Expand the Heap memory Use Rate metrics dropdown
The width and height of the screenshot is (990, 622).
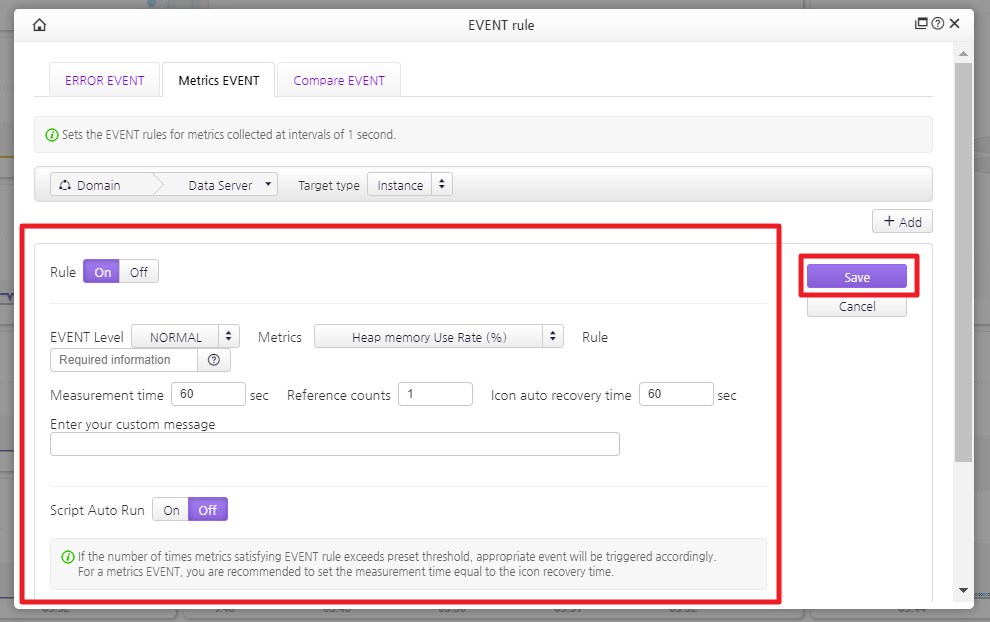click(438, 337)
